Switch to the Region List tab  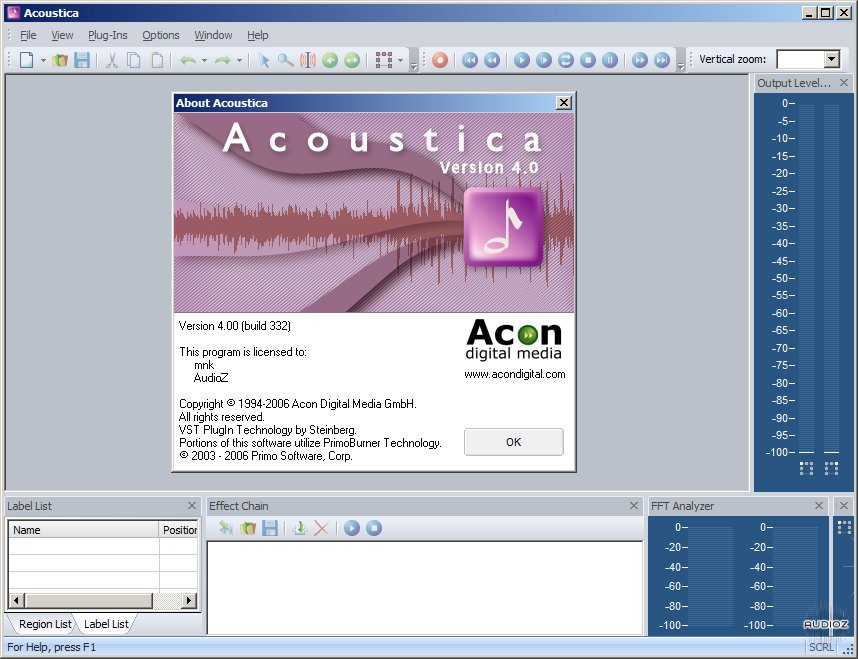pyautogui.click(x=45, y=624)
